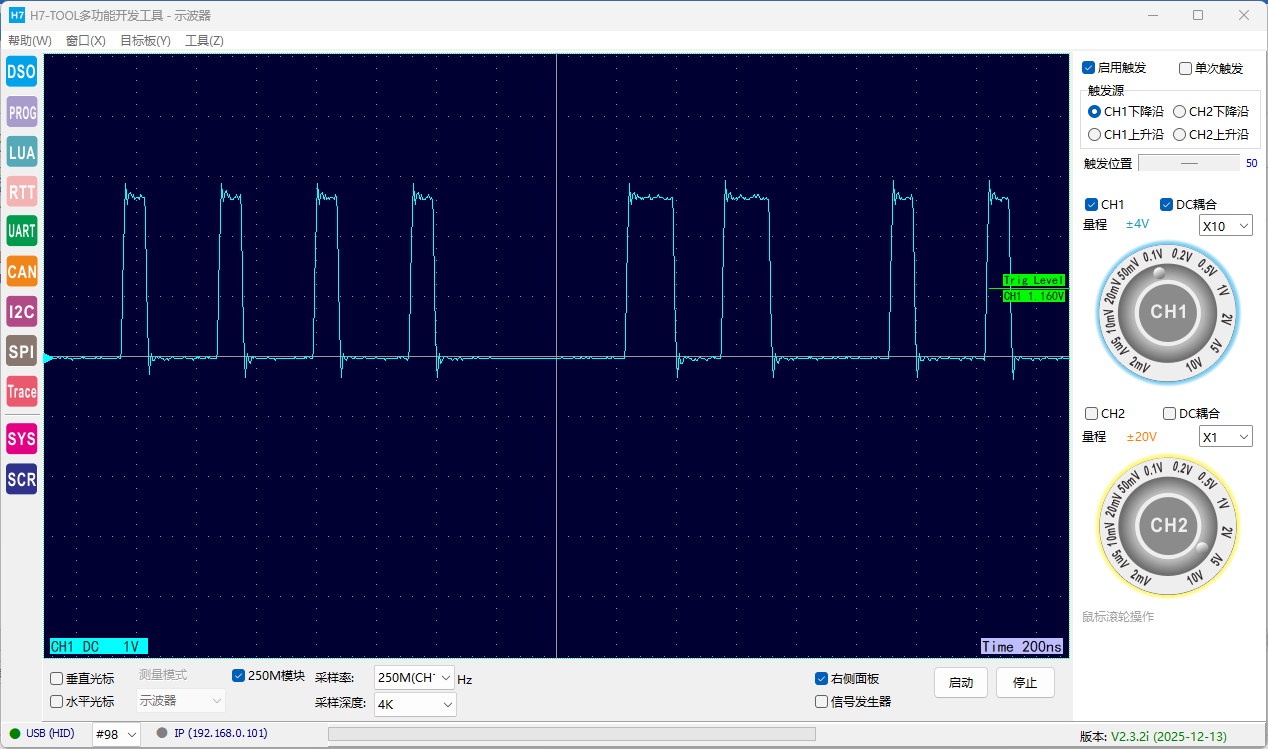Open the UART serial tool
Image resolution: width=1268 pixels, height=749 pixels.
pyautogui.click(x=22, y=231)
